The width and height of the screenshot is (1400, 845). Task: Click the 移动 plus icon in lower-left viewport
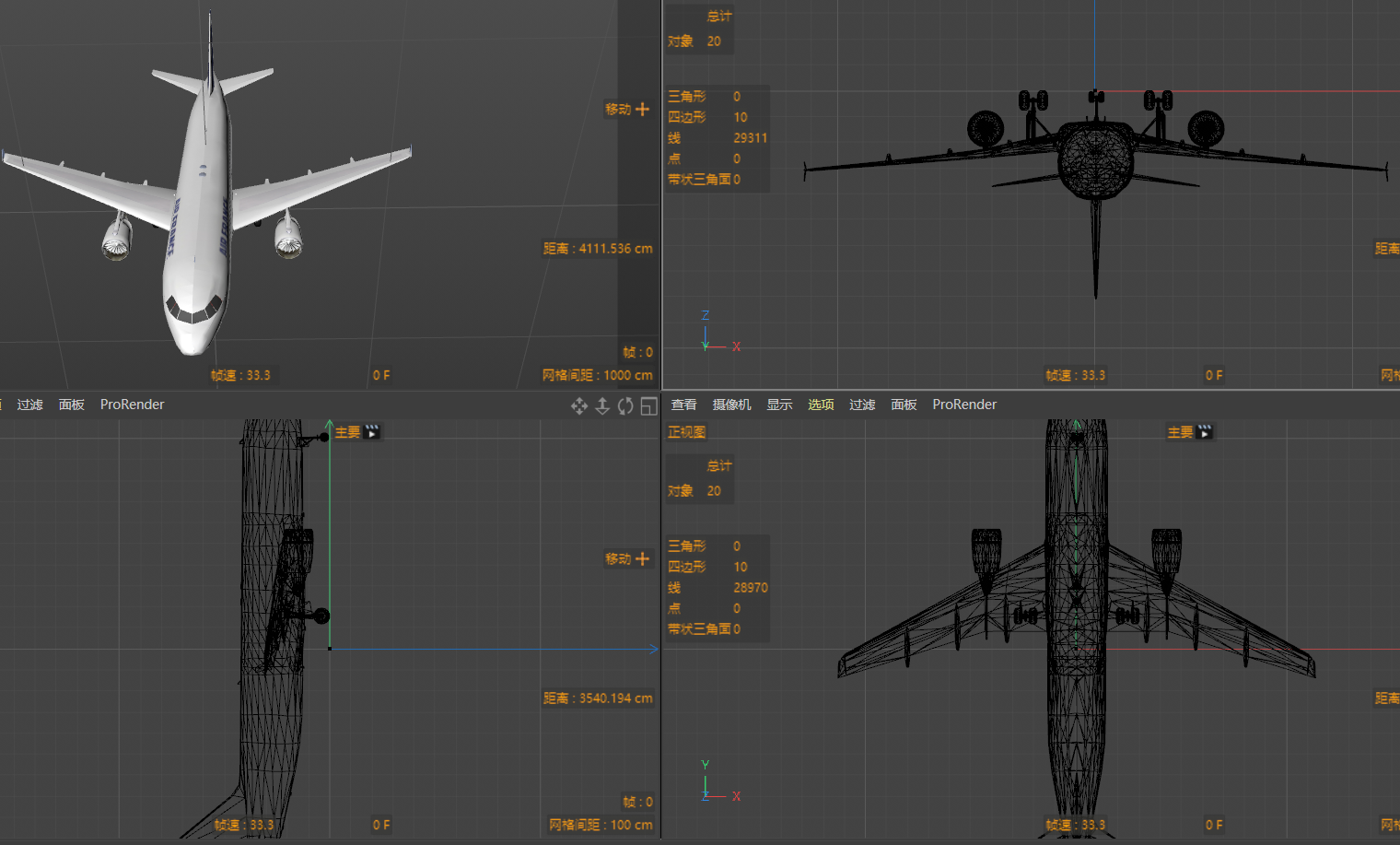click(x=643, y=559)
